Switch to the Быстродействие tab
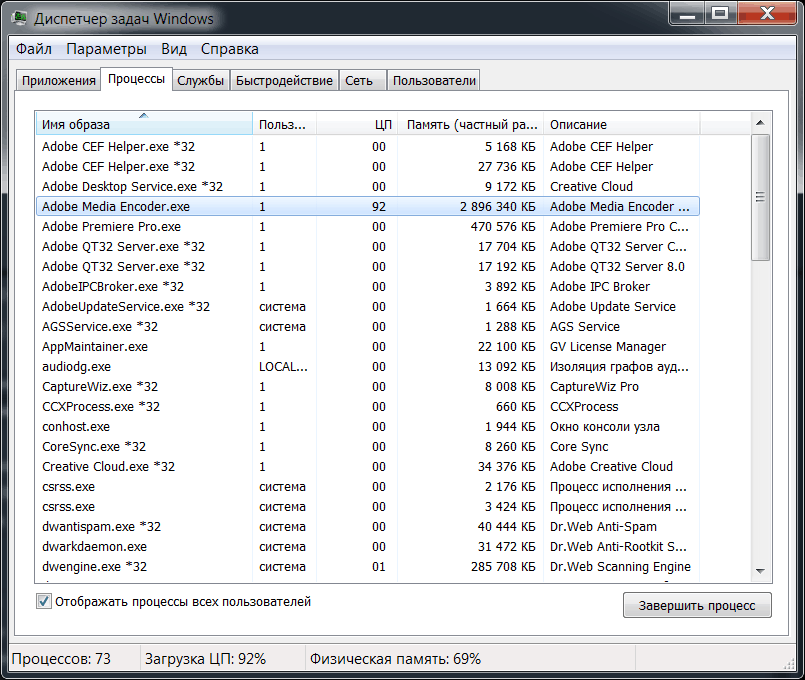Viewport: 805px width, 680px height. (284, 81)
